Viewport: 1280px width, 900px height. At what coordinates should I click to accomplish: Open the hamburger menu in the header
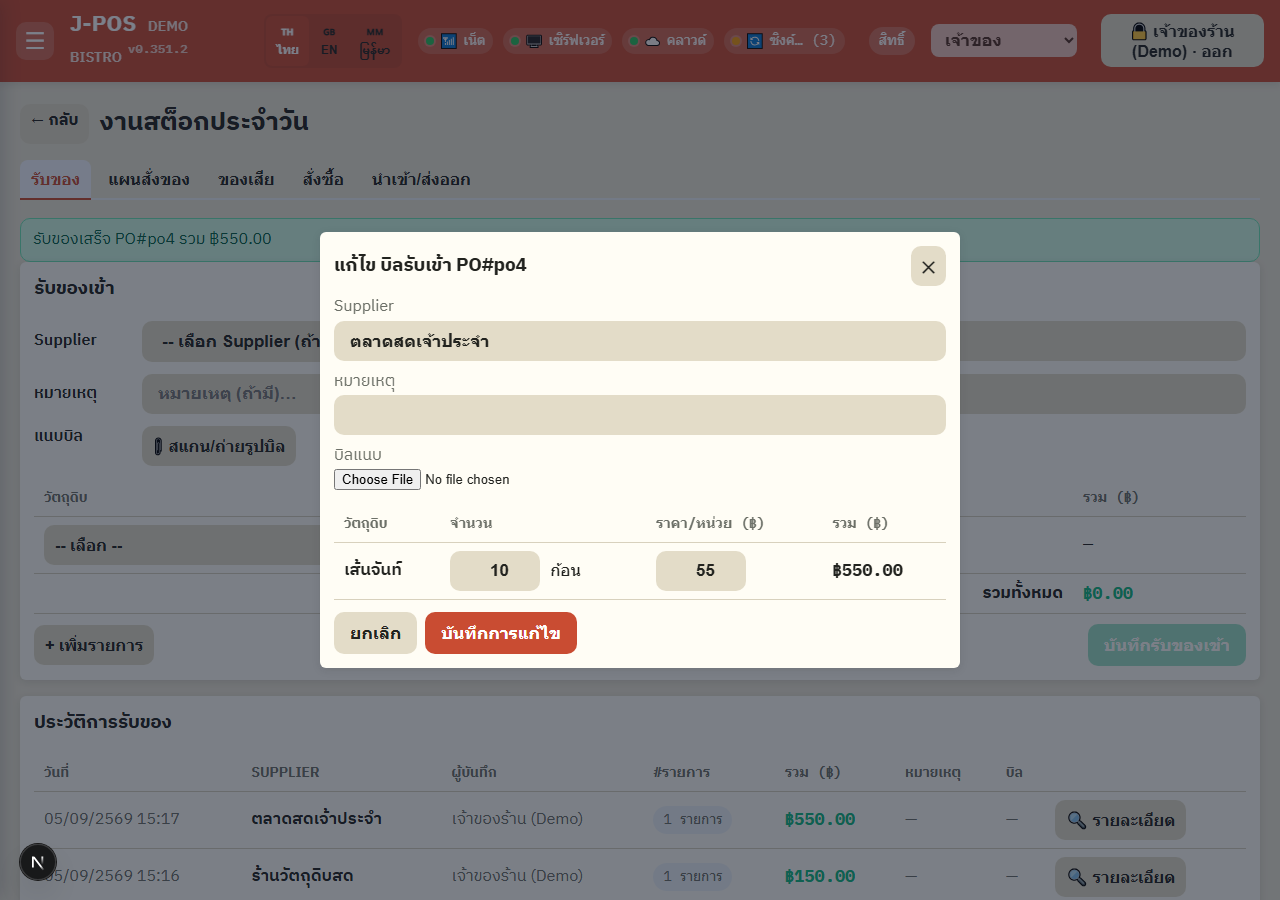35,41
